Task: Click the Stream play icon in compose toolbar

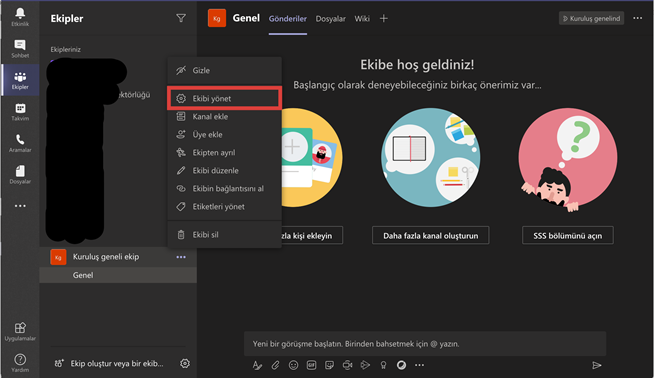Action: 365,365
